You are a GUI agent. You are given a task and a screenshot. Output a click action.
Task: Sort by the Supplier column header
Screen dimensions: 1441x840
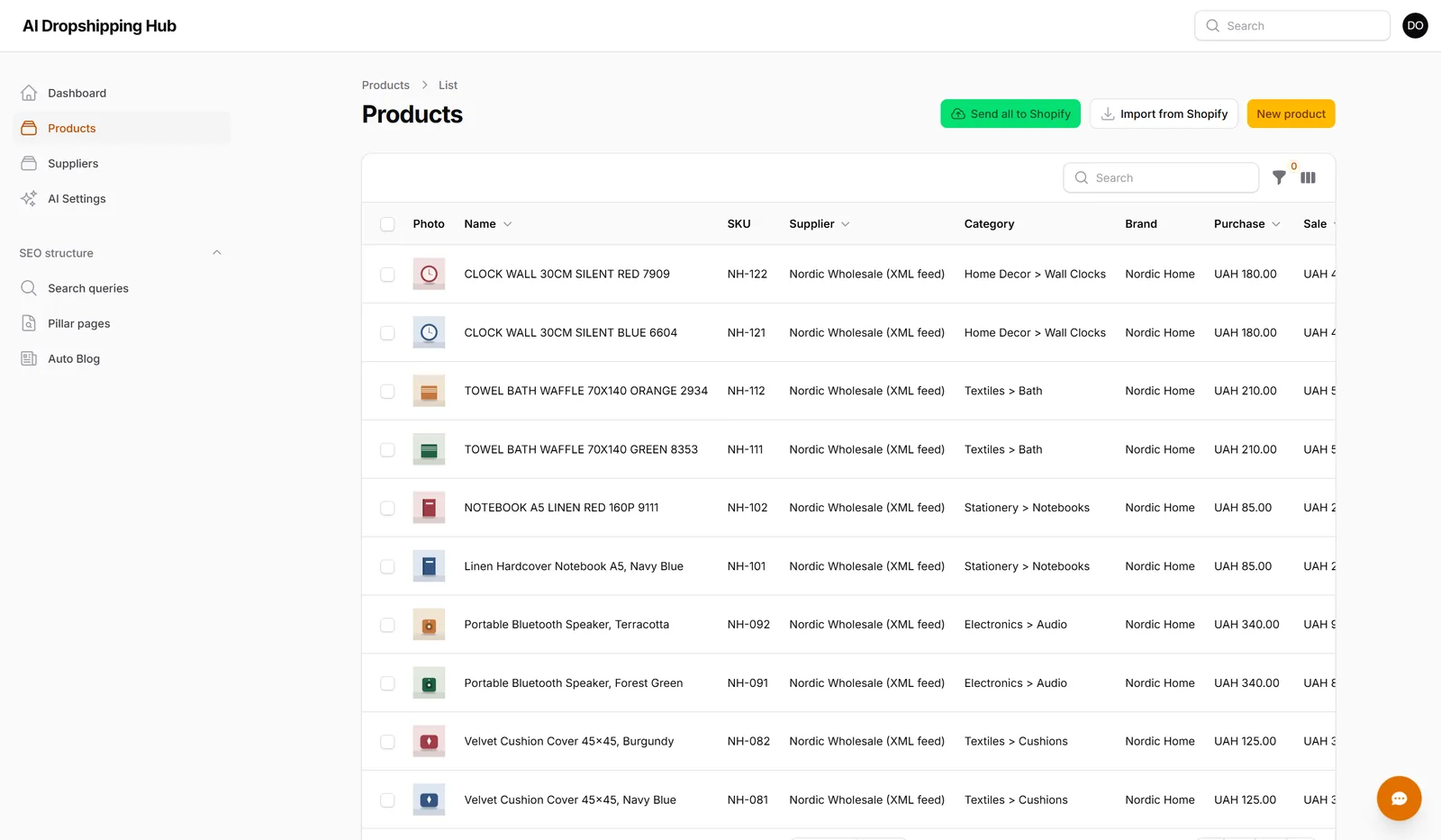coord(820,223)
